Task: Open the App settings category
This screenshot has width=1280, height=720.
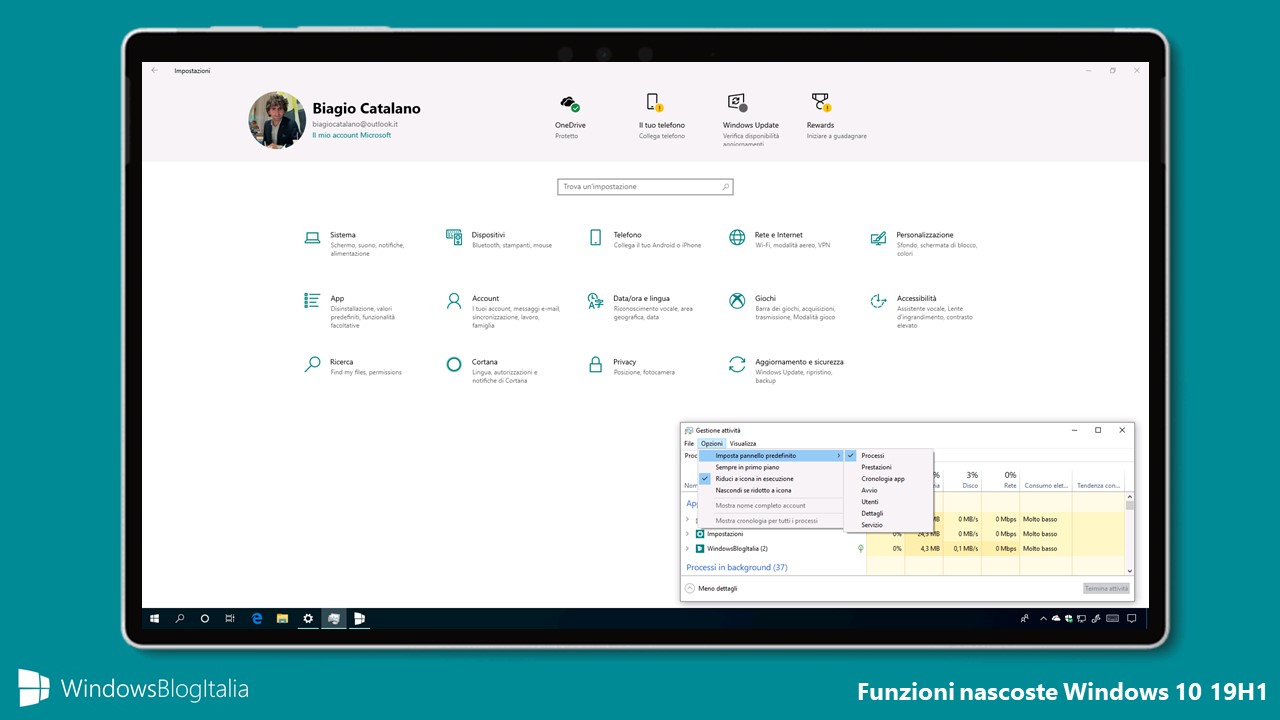Action: 350,312
